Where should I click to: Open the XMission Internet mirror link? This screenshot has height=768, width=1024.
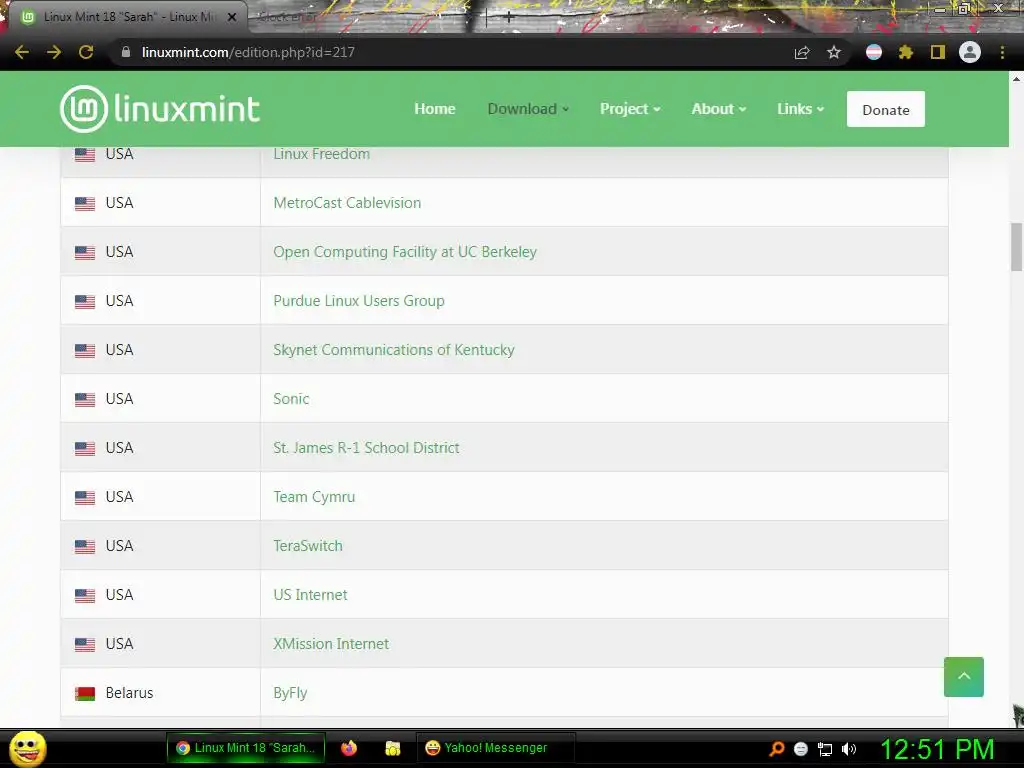(x=331, y=644)
